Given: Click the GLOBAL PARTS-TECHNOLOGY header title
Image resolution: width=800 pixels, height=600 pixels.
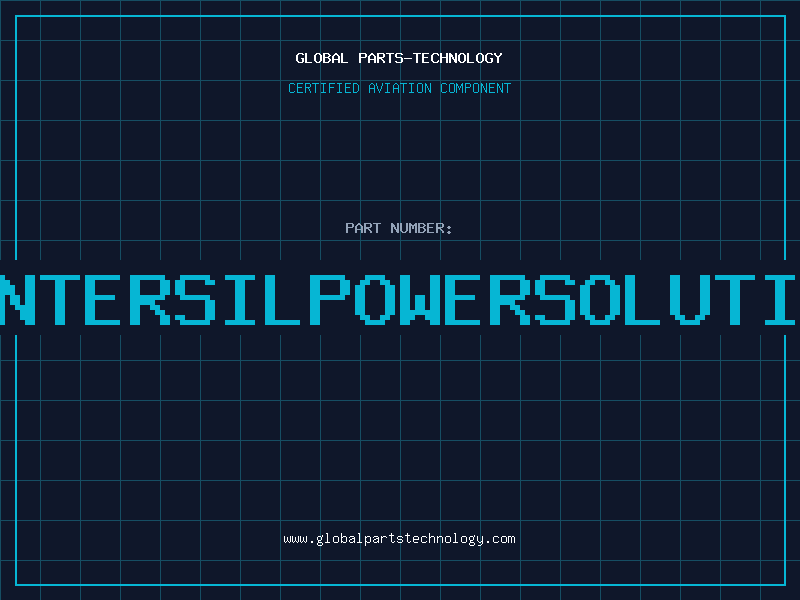Looking at the screenshot, I should [x=399, y=58].
